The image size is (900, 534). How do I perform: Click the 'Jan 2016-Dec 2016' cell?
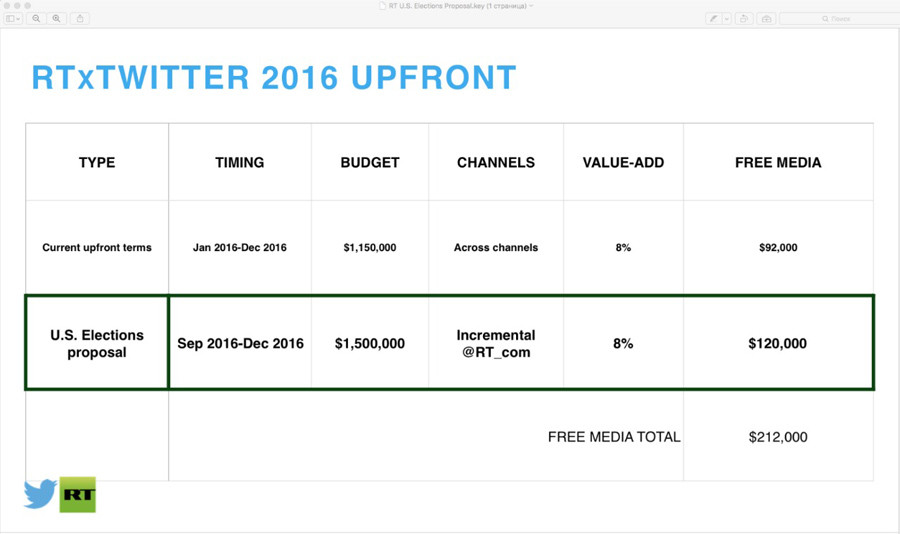click(x=240, y=247)
